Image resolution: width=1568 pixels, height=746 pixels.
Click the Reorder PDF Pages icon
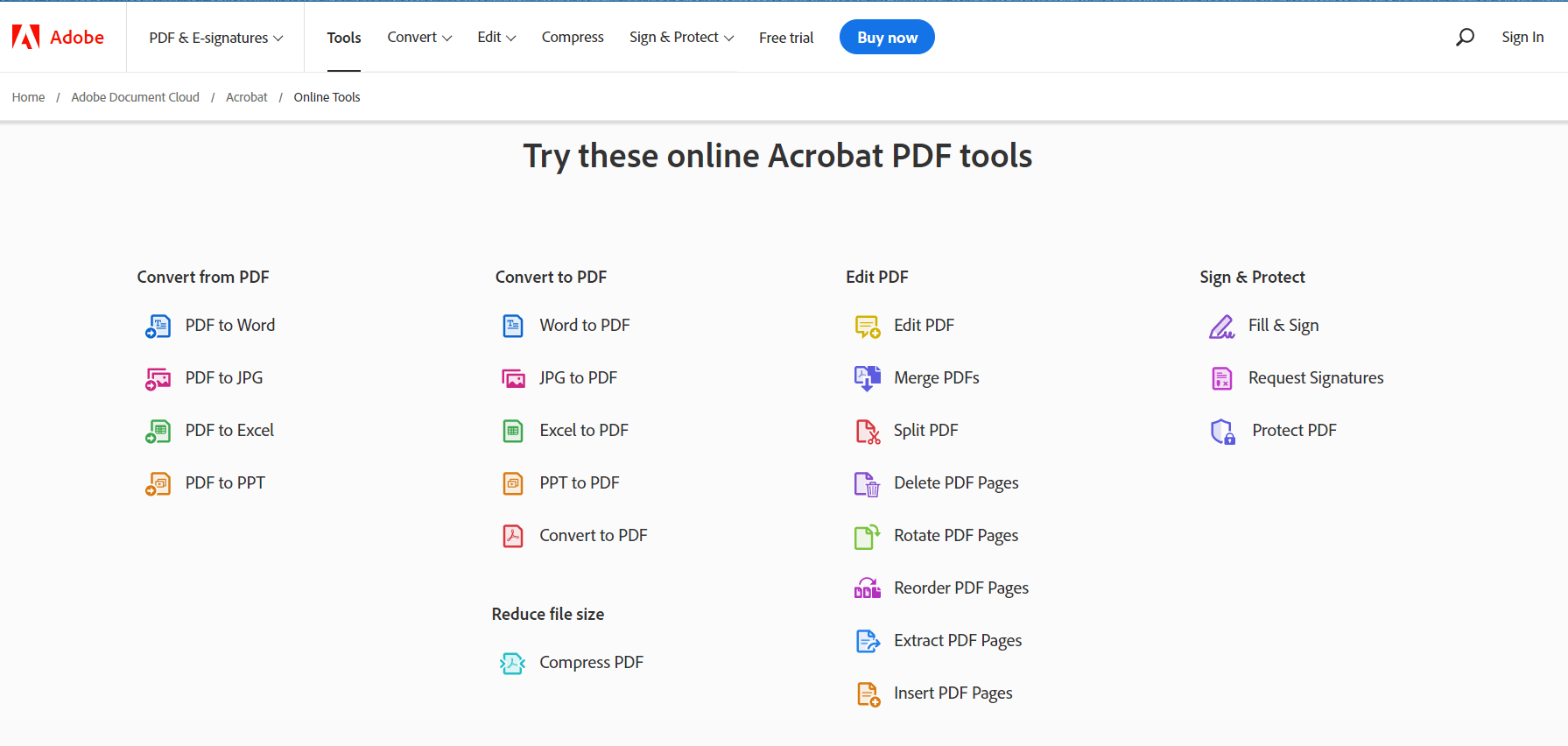pyautogui.click(x=868, y=588)
